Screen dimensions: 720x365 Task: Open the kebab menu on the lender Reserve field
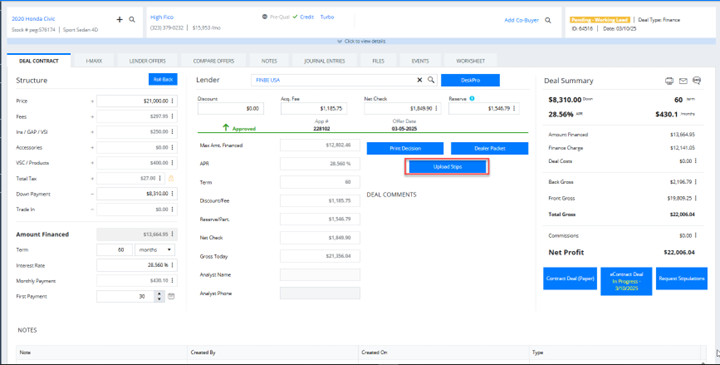514,109
